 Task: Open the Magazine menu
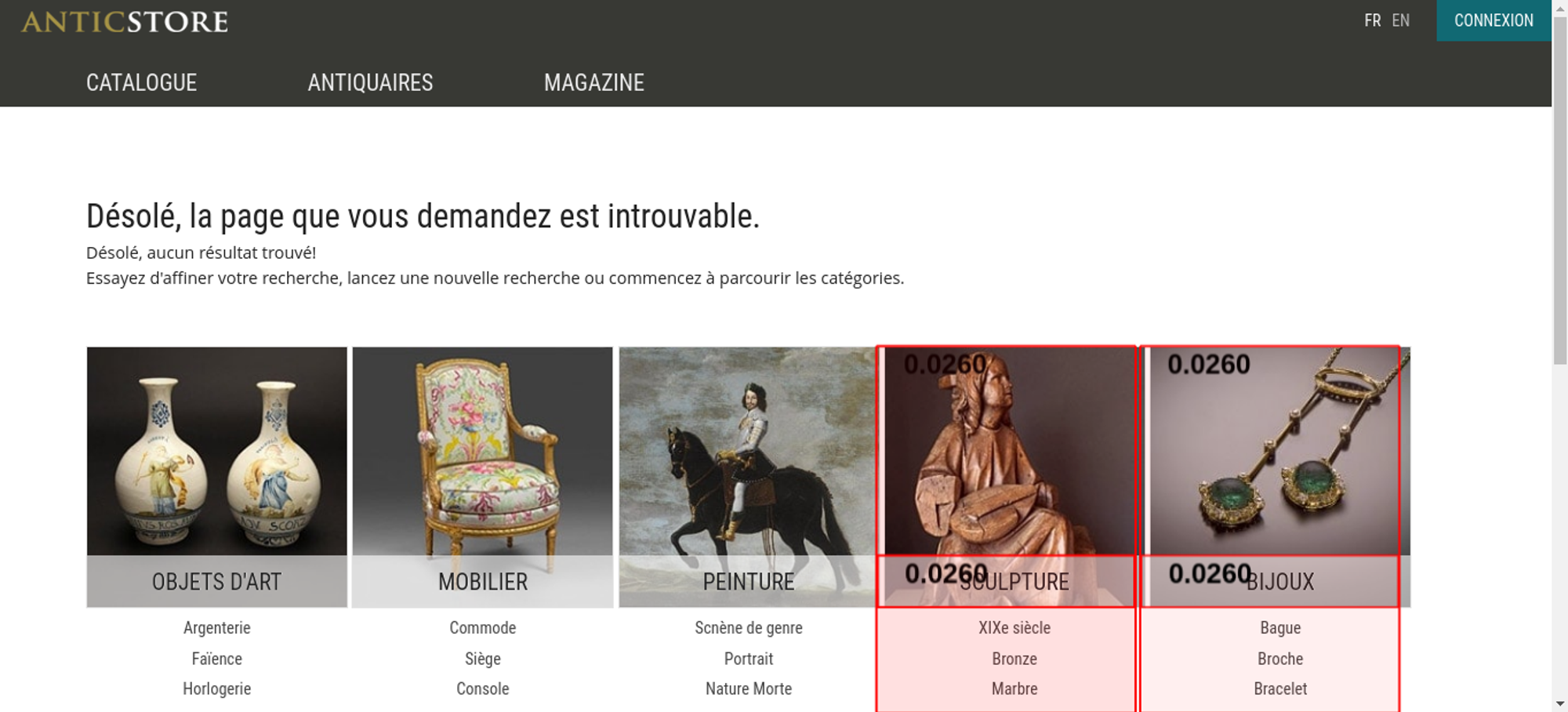594,82
